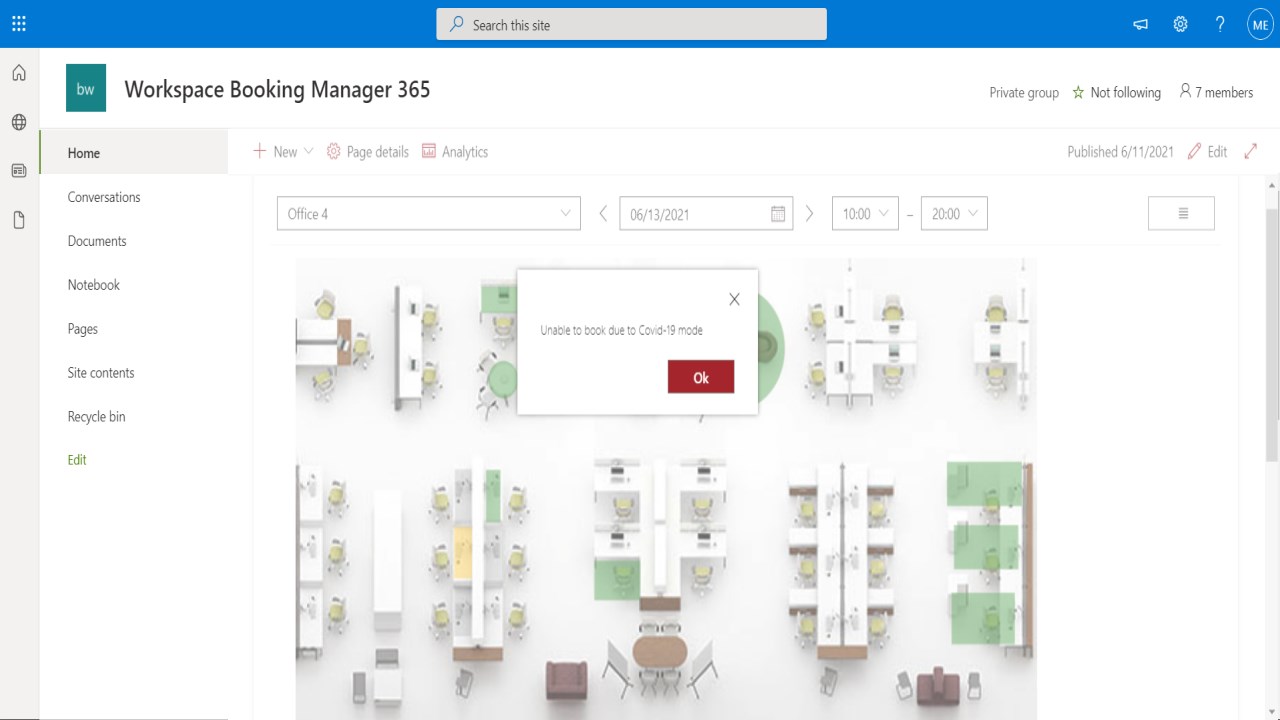The image size is (1280, 720).
Task: Click the search magnifier icon
Action: [457, 25]
